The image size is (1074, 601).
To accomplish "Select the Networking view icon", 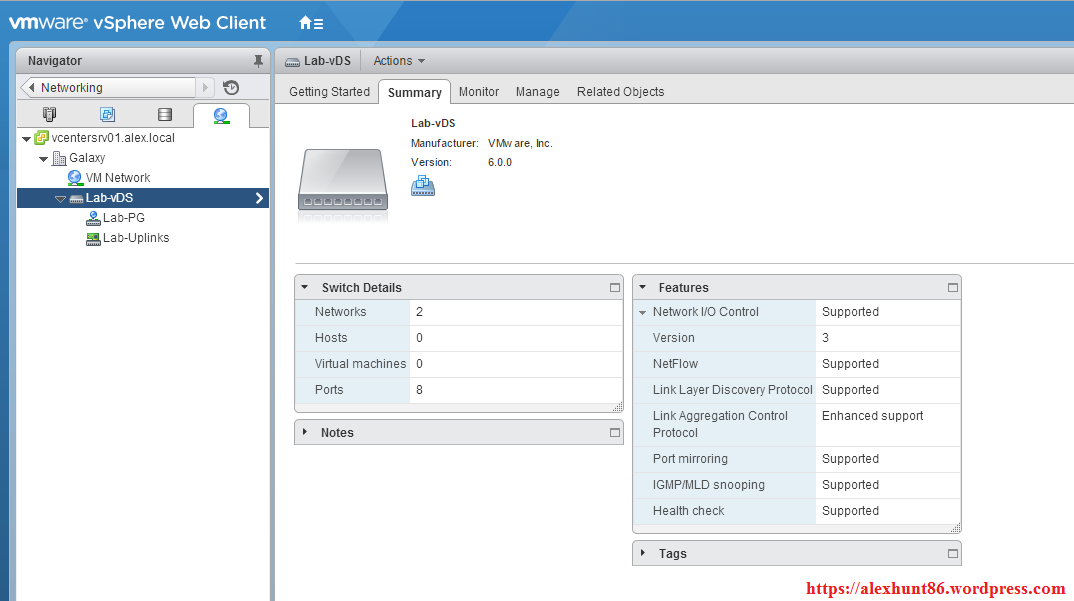I will (x=221, y=115).
